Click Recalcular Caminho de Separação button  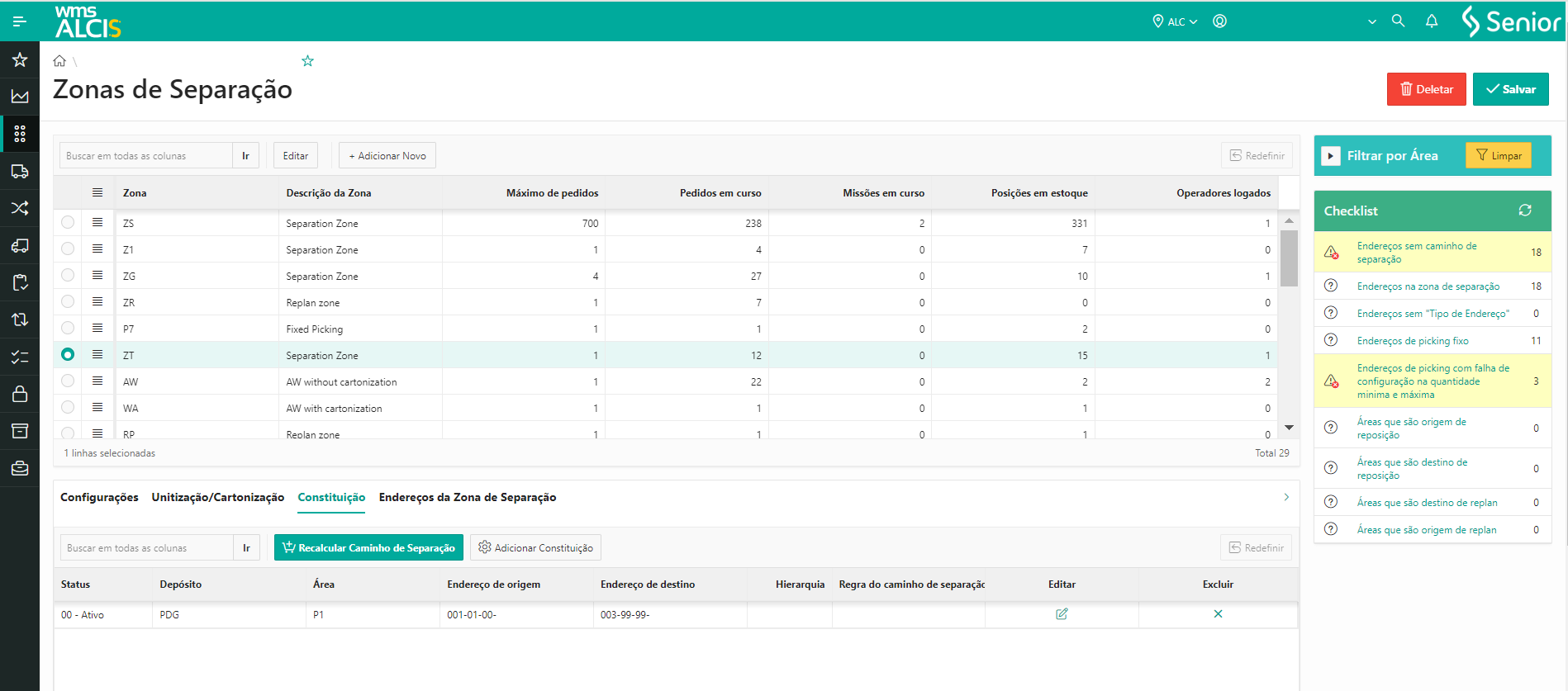(368, 548)
